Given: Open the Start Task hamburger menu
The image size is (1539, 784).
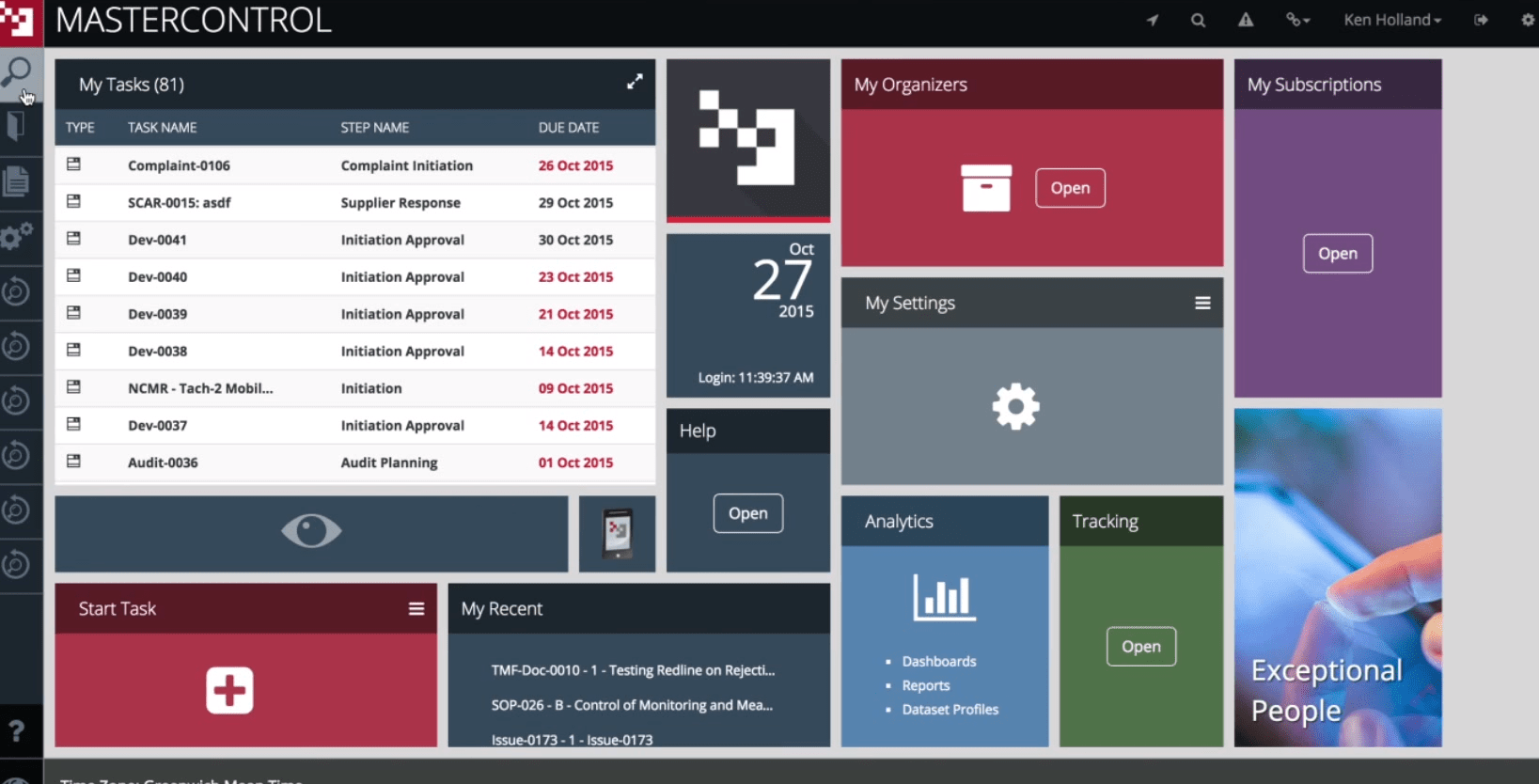Looking at the screenshot, I should [x=416, y=608].
